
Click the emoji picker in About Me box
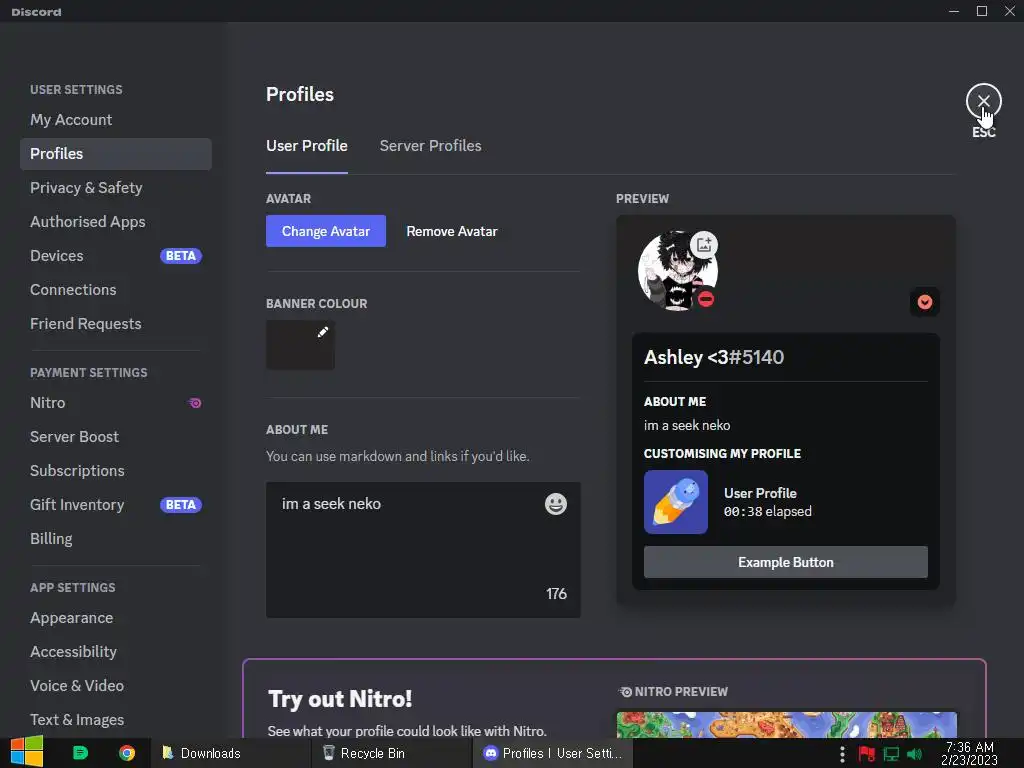tap(556, 504)
